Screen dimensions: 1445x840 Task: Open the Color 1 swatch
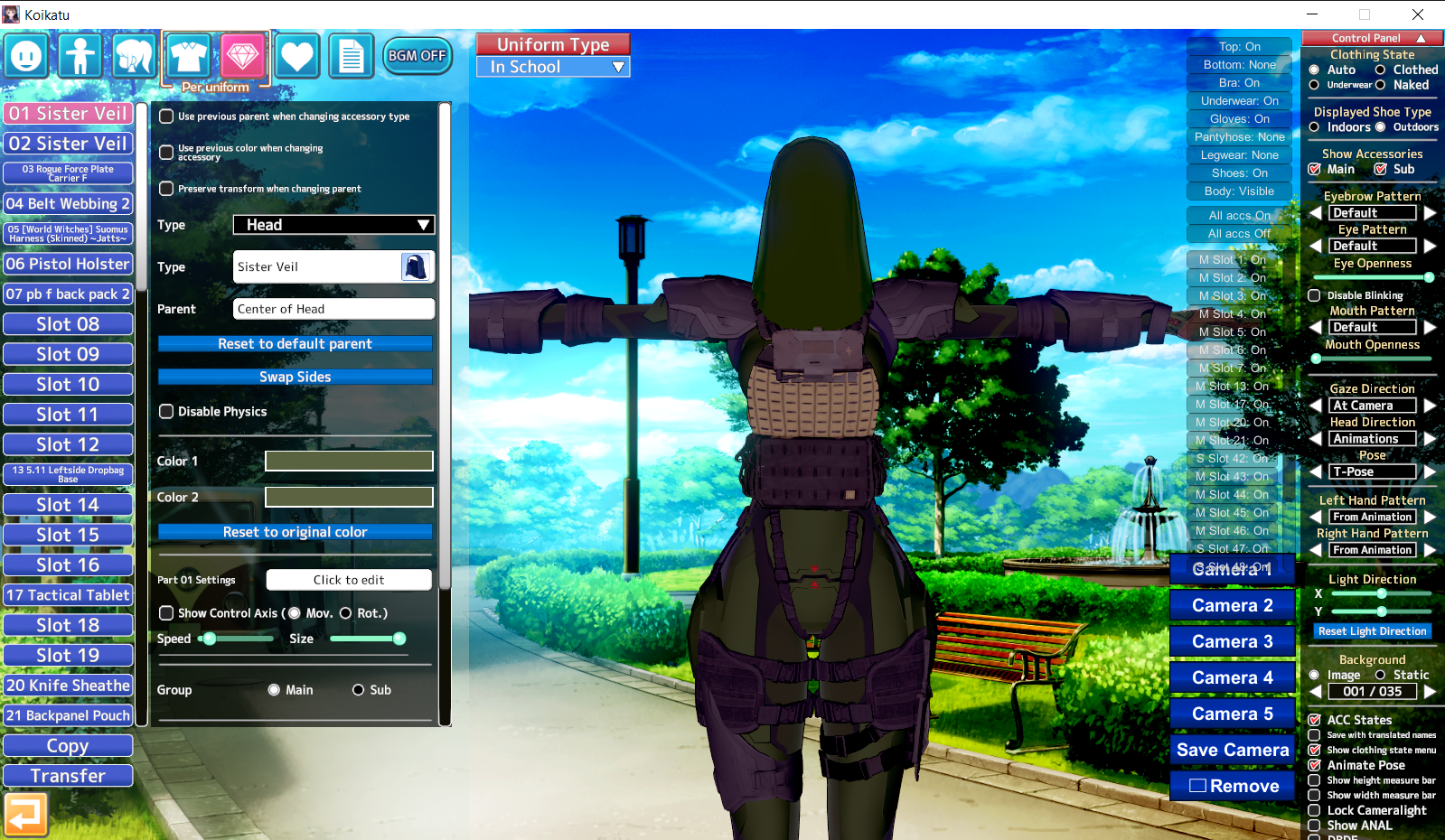[349, 462]
